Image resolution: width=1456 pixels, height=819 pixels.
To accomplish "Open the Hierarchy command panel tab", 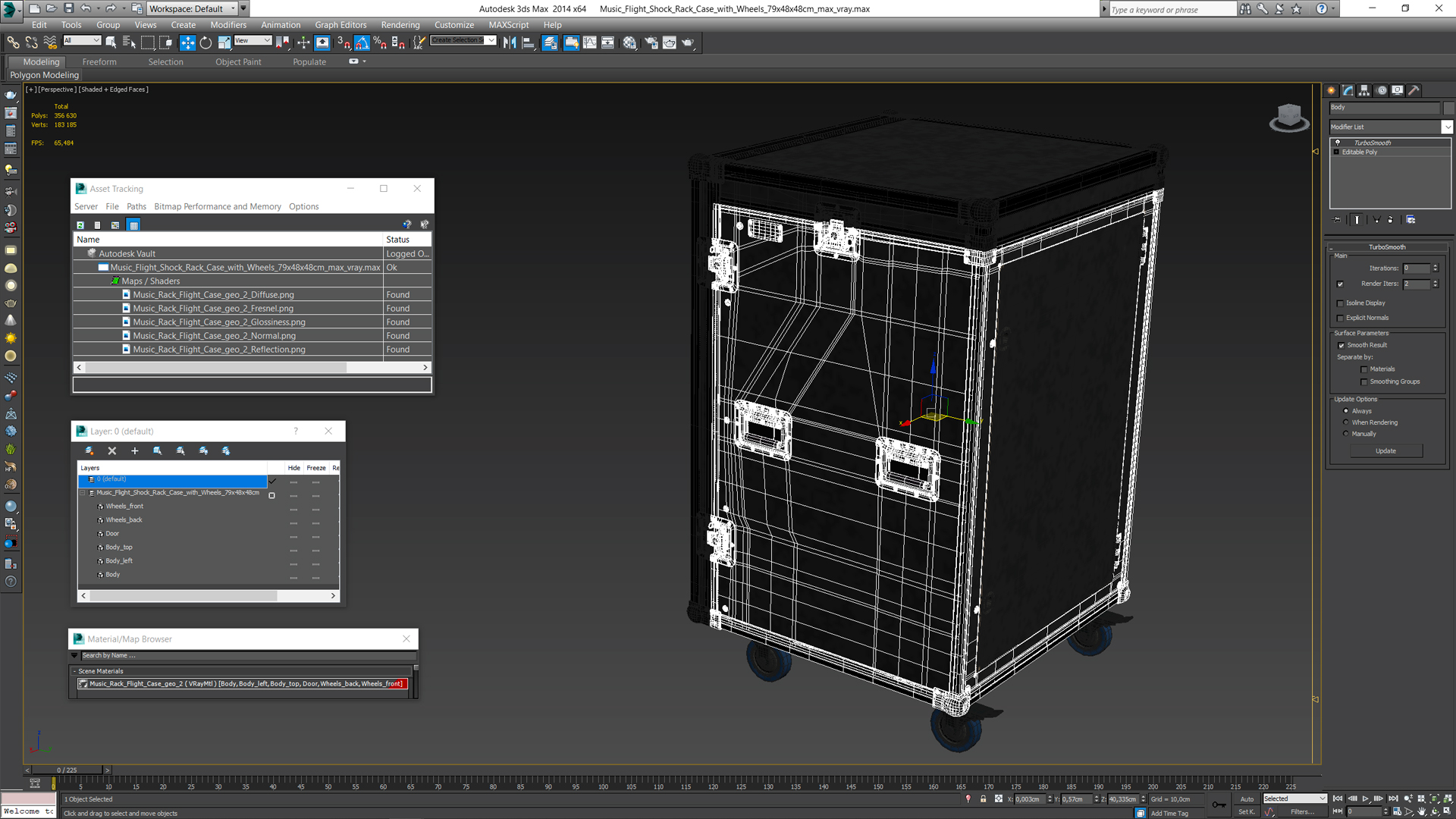I will pos(1364,90).
